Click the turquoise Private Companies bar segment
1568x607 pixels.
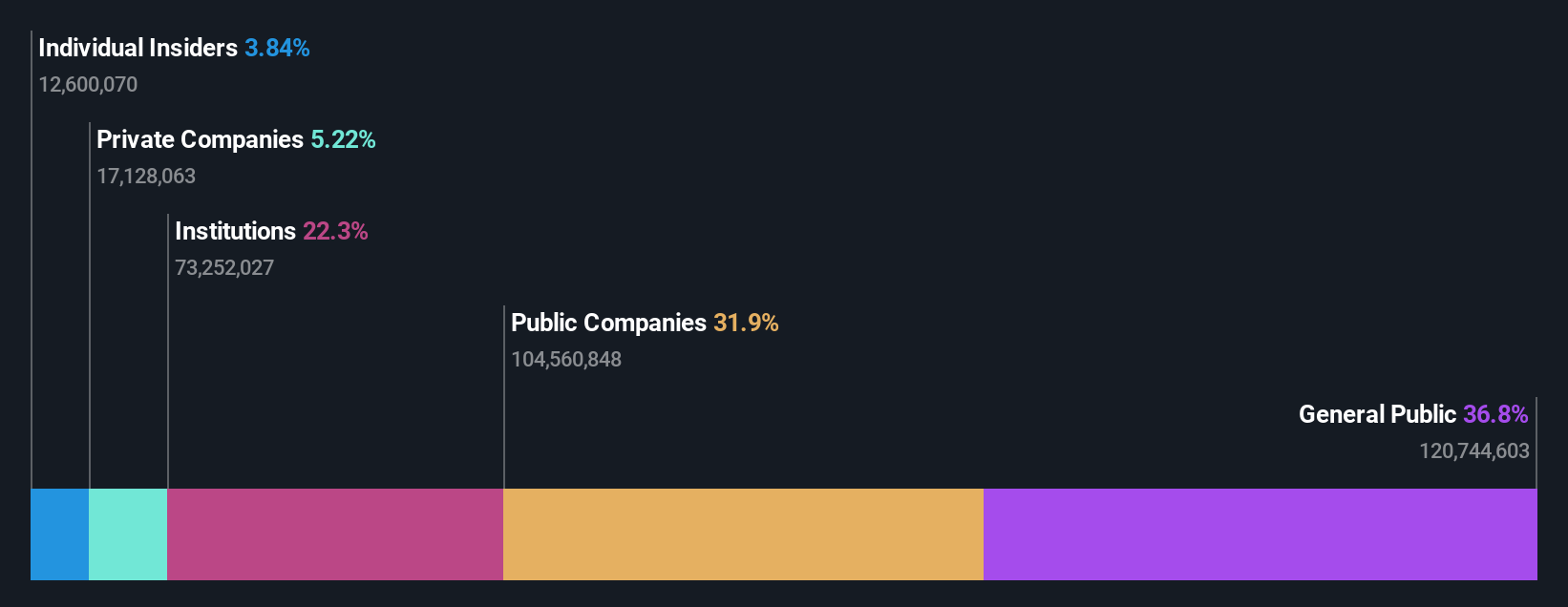[x=128, y=534]
